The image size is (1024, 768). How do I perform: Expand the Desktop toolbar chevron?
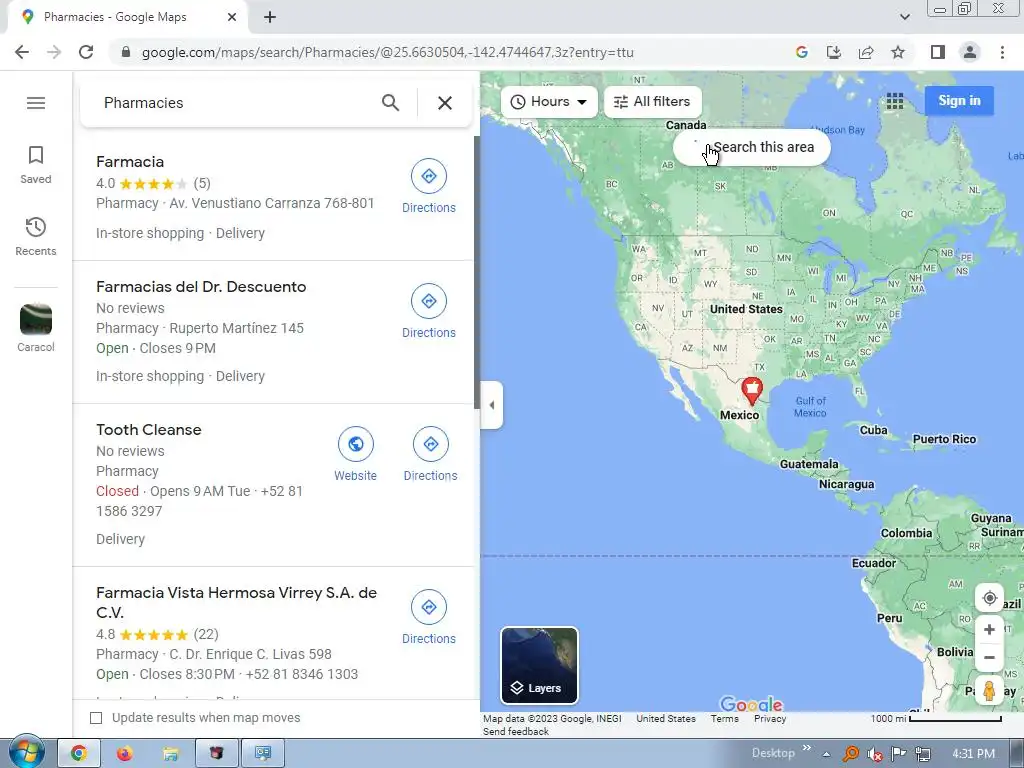[x=807, y=748]
